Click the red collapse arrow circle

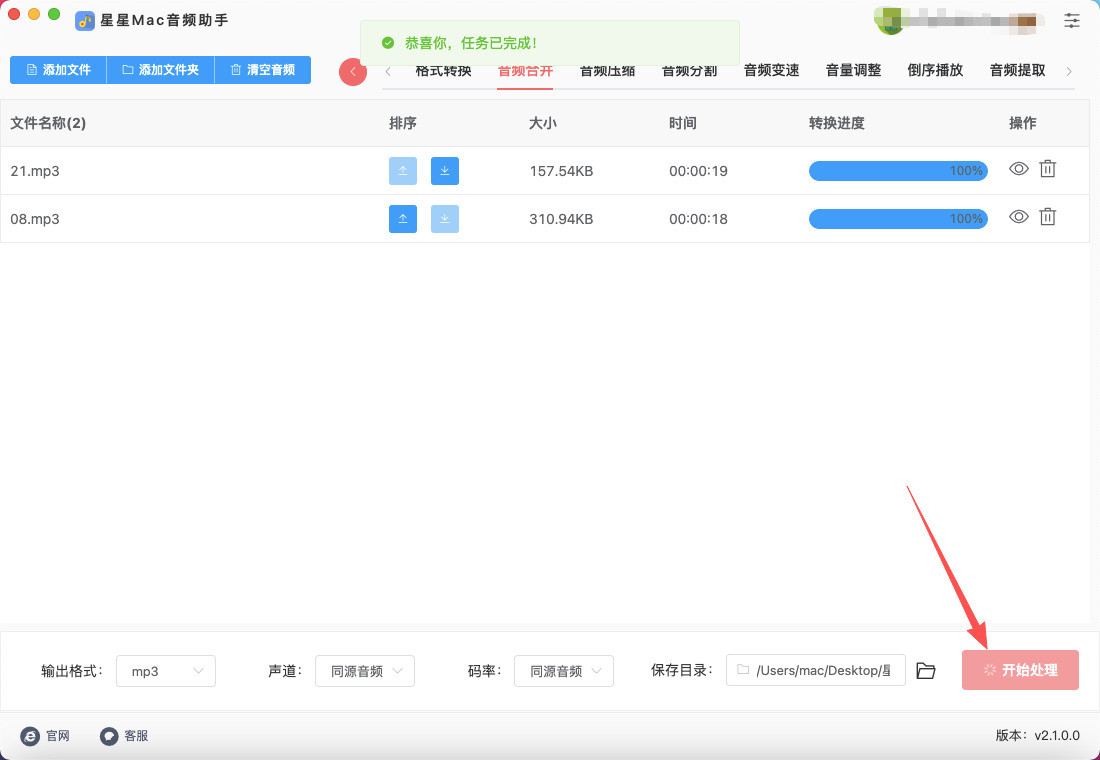coord(353,72)
